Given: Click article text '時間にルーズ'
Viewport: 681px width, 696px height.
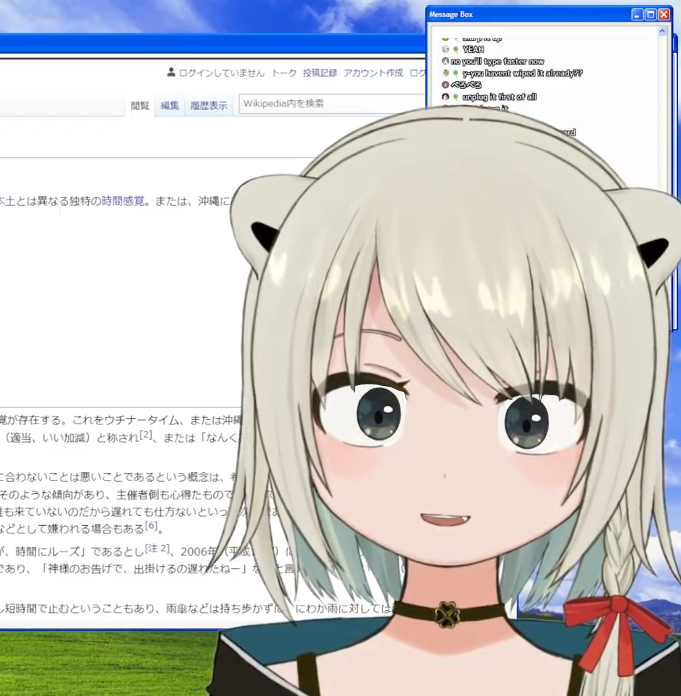Looking at the screenshot, I should [48, 552].
